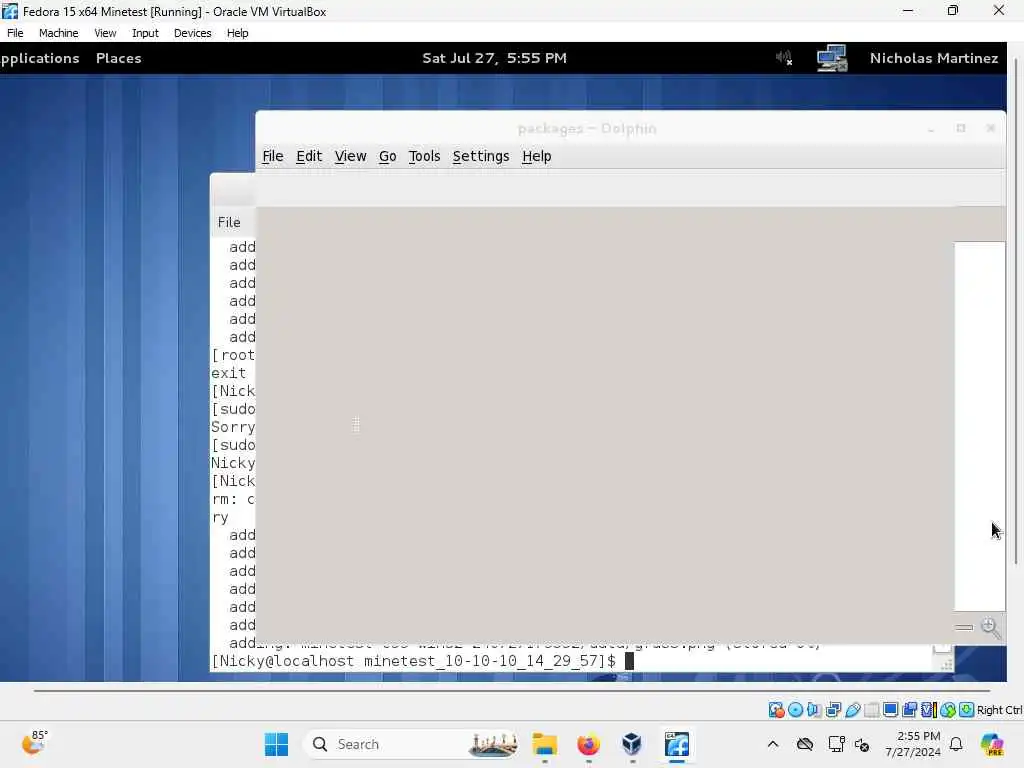Viewport: 1024px width, 768px height.
Task: Click the VirtualBox mouse integration indicator
Action: 948,710
